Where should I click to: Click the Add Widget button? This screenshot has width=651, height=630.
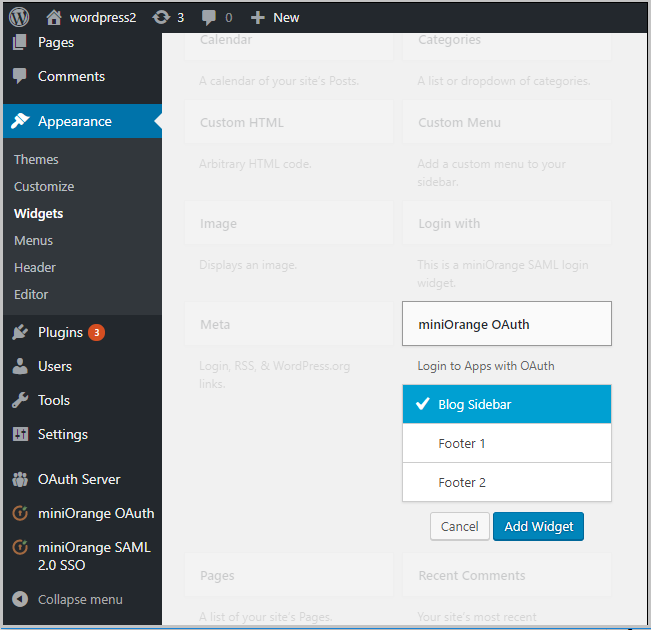[x=538, y=526]
